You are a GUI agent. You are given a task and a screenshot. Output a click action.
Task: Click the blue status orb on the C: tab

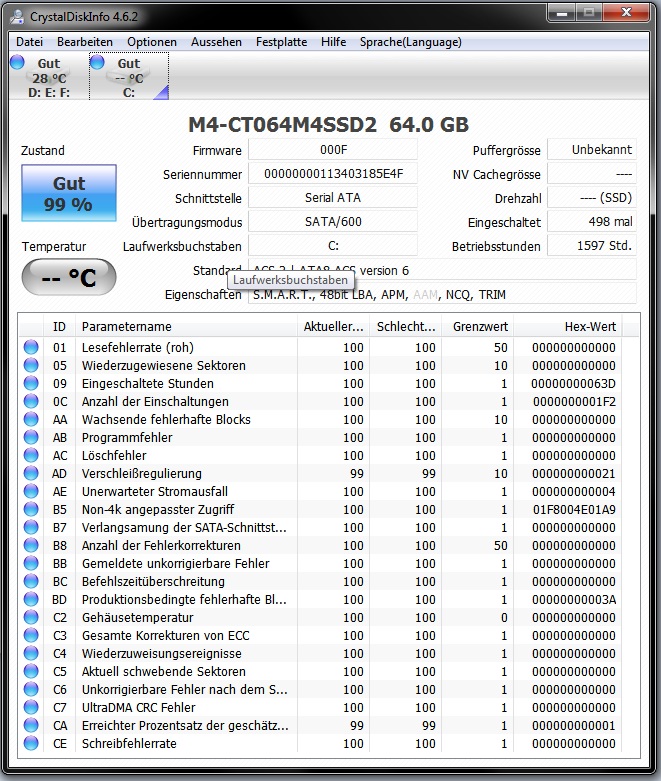click(x=97, y=62)
